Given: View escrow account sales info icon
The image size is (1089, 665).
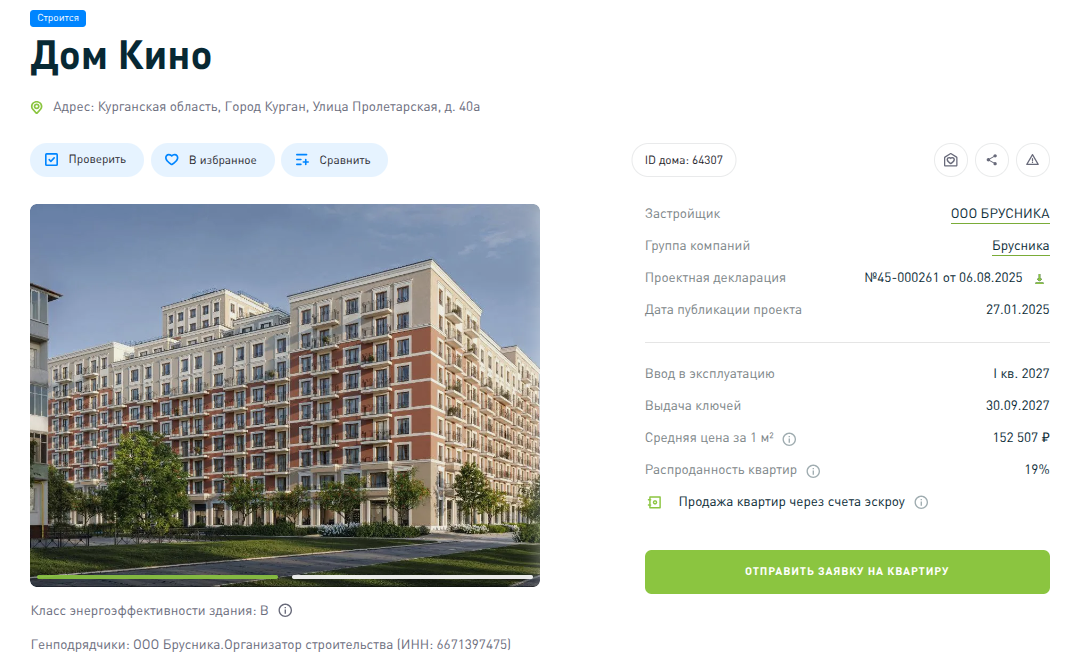Looking at the screenshot, I should (921, 502).
